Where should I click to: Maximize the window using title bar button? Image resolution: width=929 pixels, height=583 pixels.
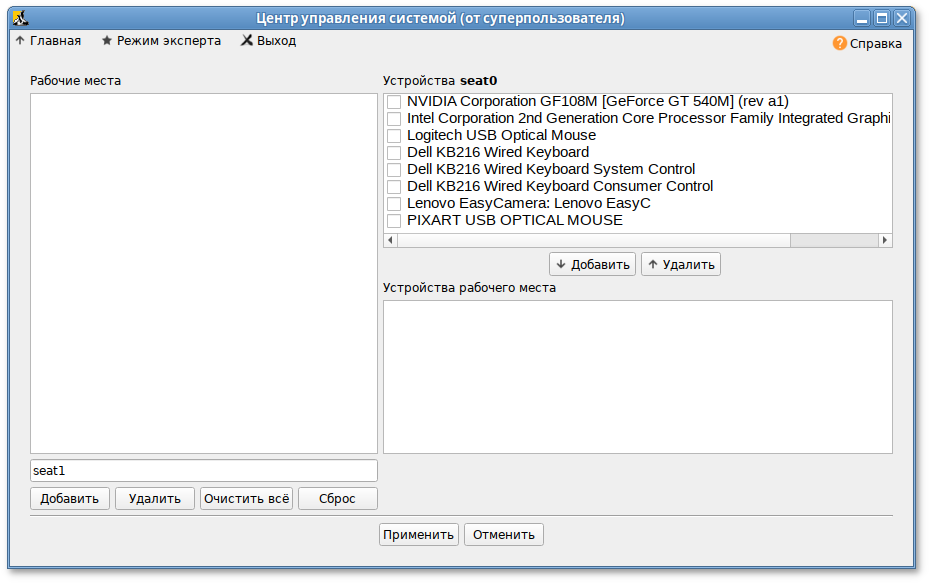[x=882, y=18]
